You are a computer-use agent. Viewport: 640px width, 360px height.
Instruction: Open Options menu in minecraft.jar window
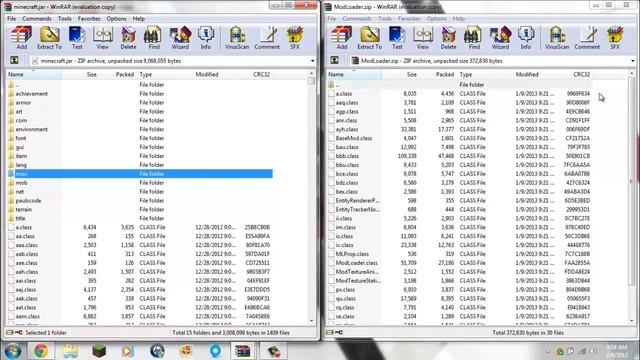tap(116, 19)
